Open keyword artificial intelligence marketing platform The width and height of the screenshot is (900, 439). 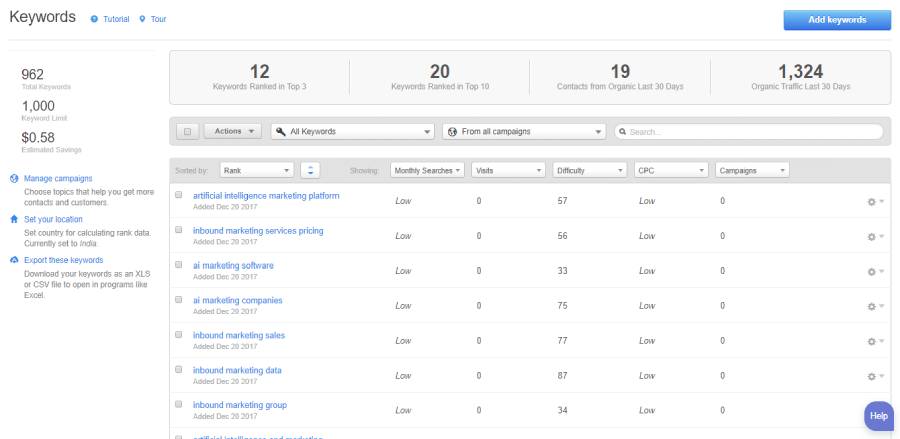(266, 196)
